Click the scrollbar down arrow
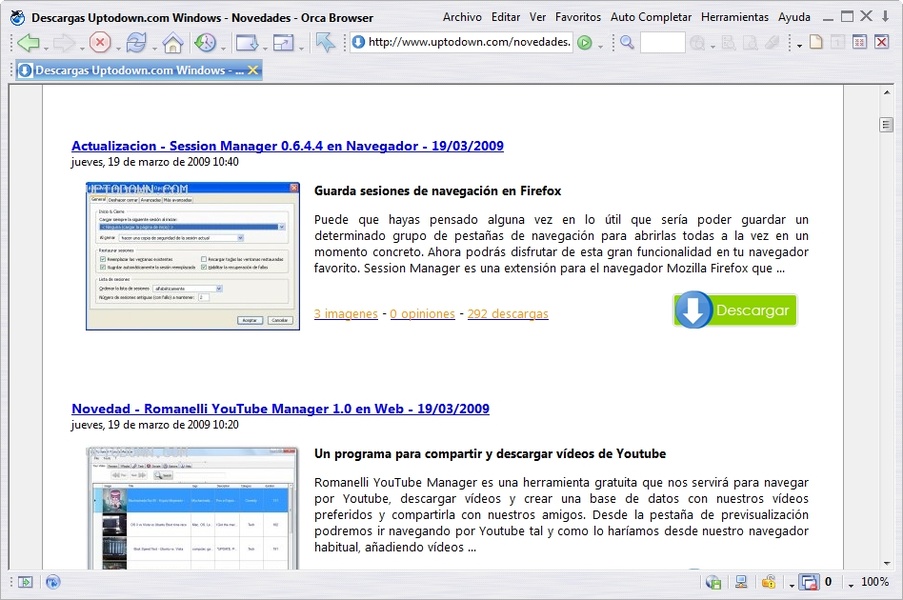 886,563
